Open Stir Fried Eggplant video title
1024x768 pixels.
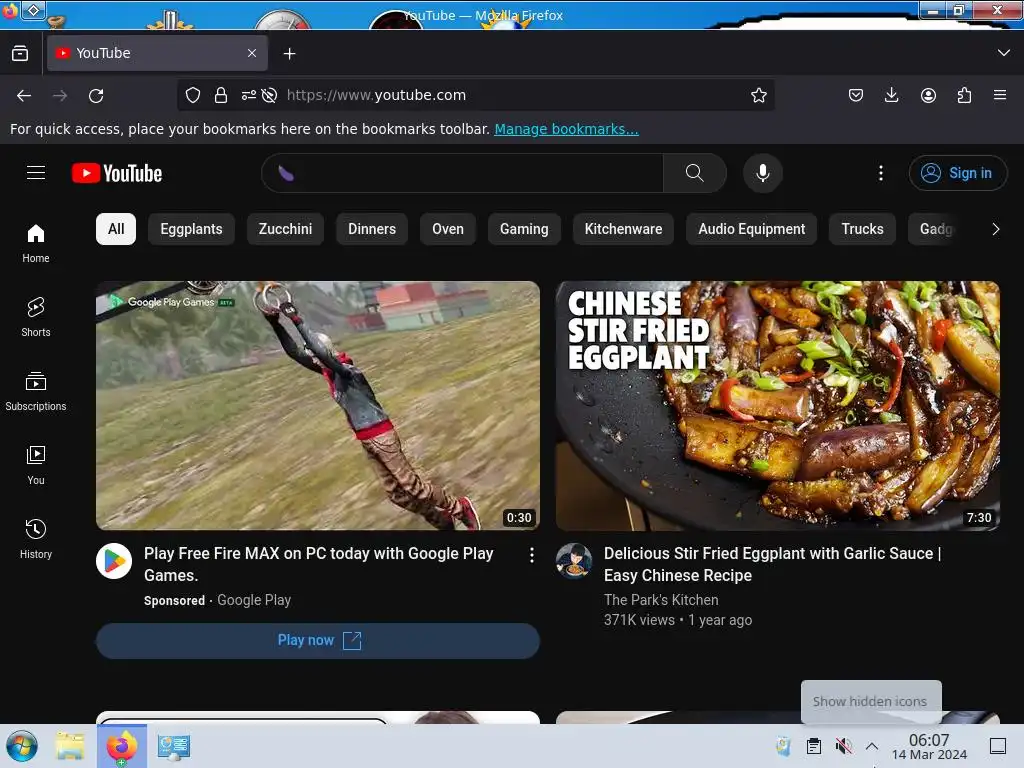[x=772, y=564]
